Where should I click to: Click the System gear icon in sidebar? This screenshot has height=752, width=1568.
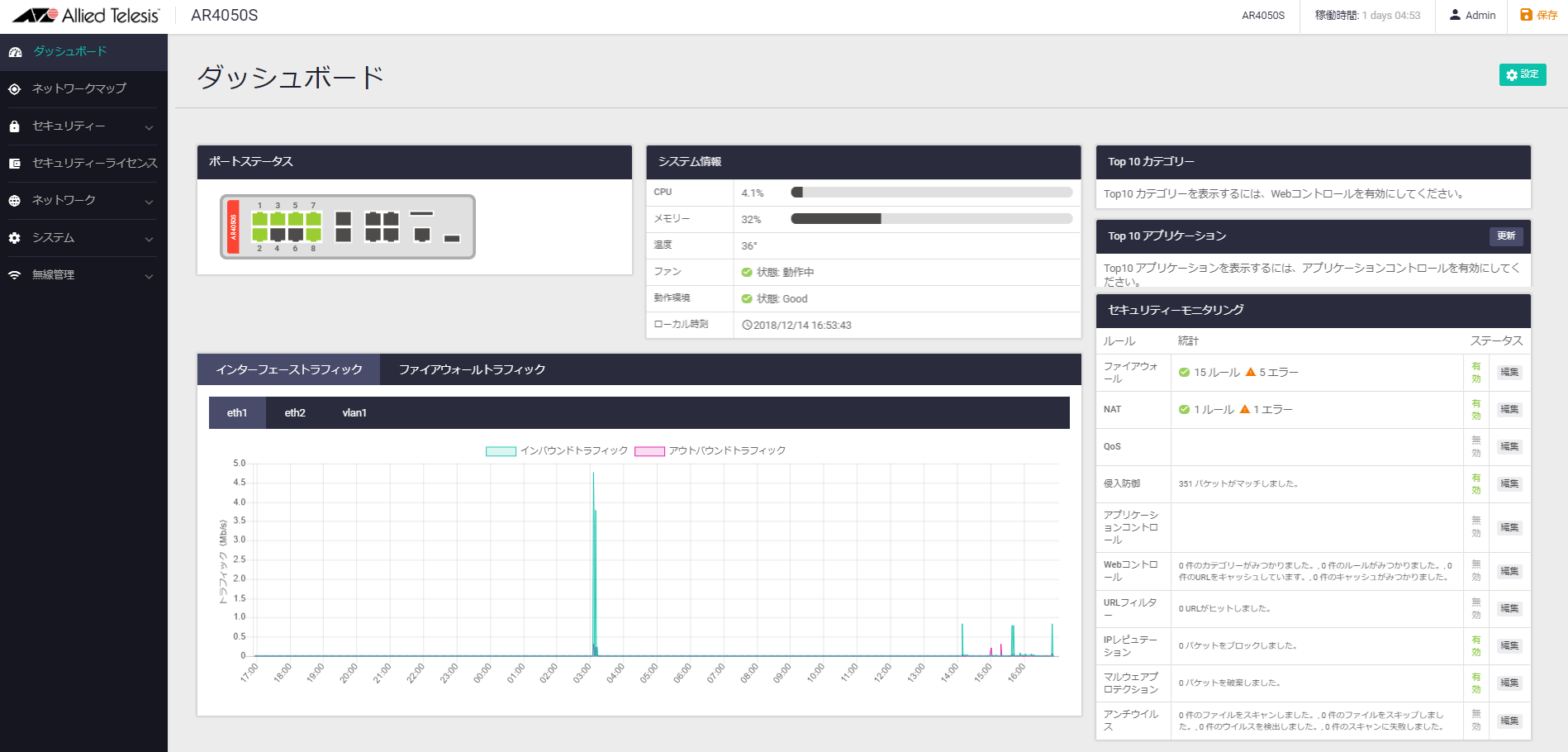pyautogui.click(x=15, y=238)
